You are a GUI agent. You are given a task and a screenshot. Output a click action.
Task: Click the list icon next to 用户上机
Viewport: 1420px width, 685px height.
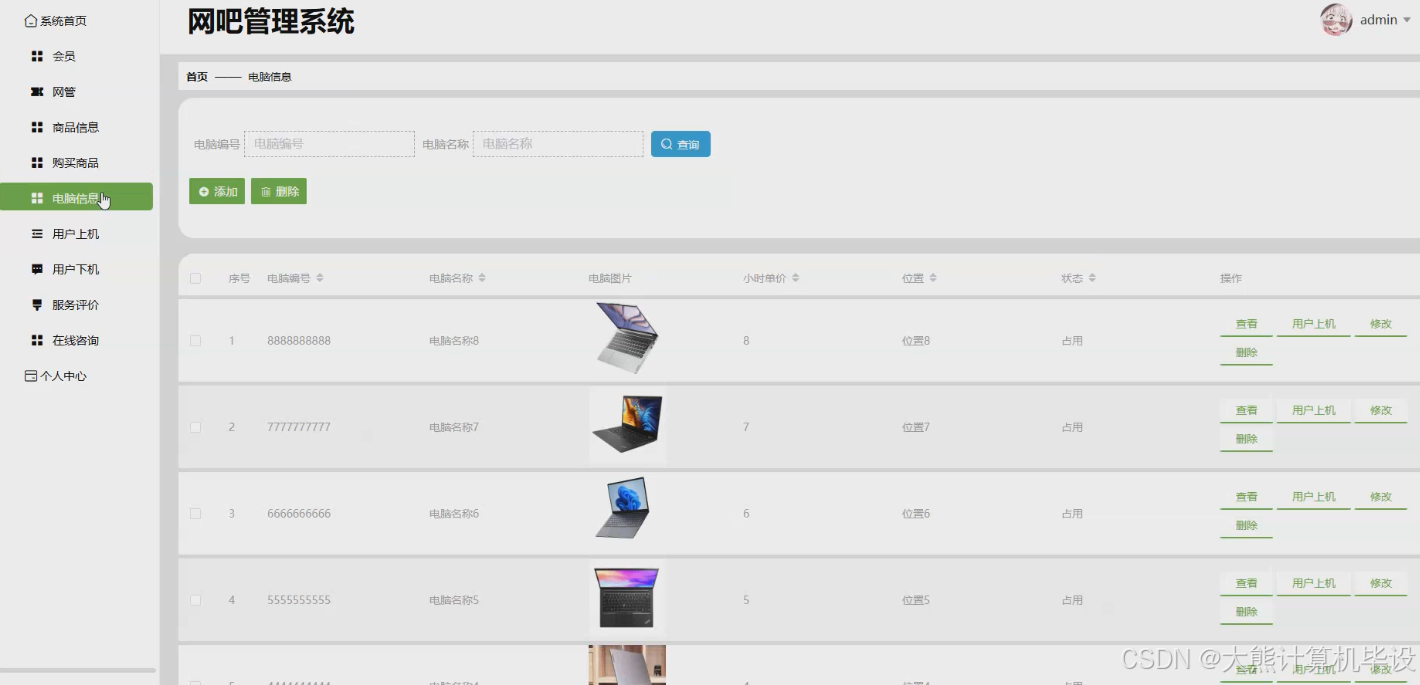click(x=37, y=234)
